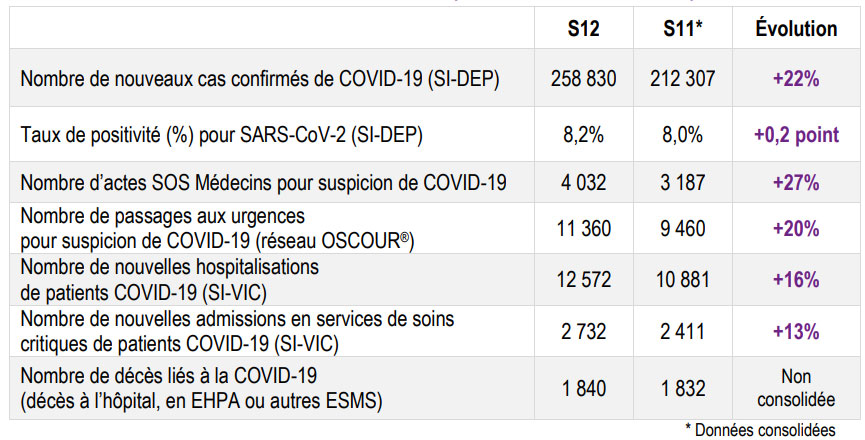Click the Évolution column header
This screenshot has height=440, width=865.
[796, 29]
